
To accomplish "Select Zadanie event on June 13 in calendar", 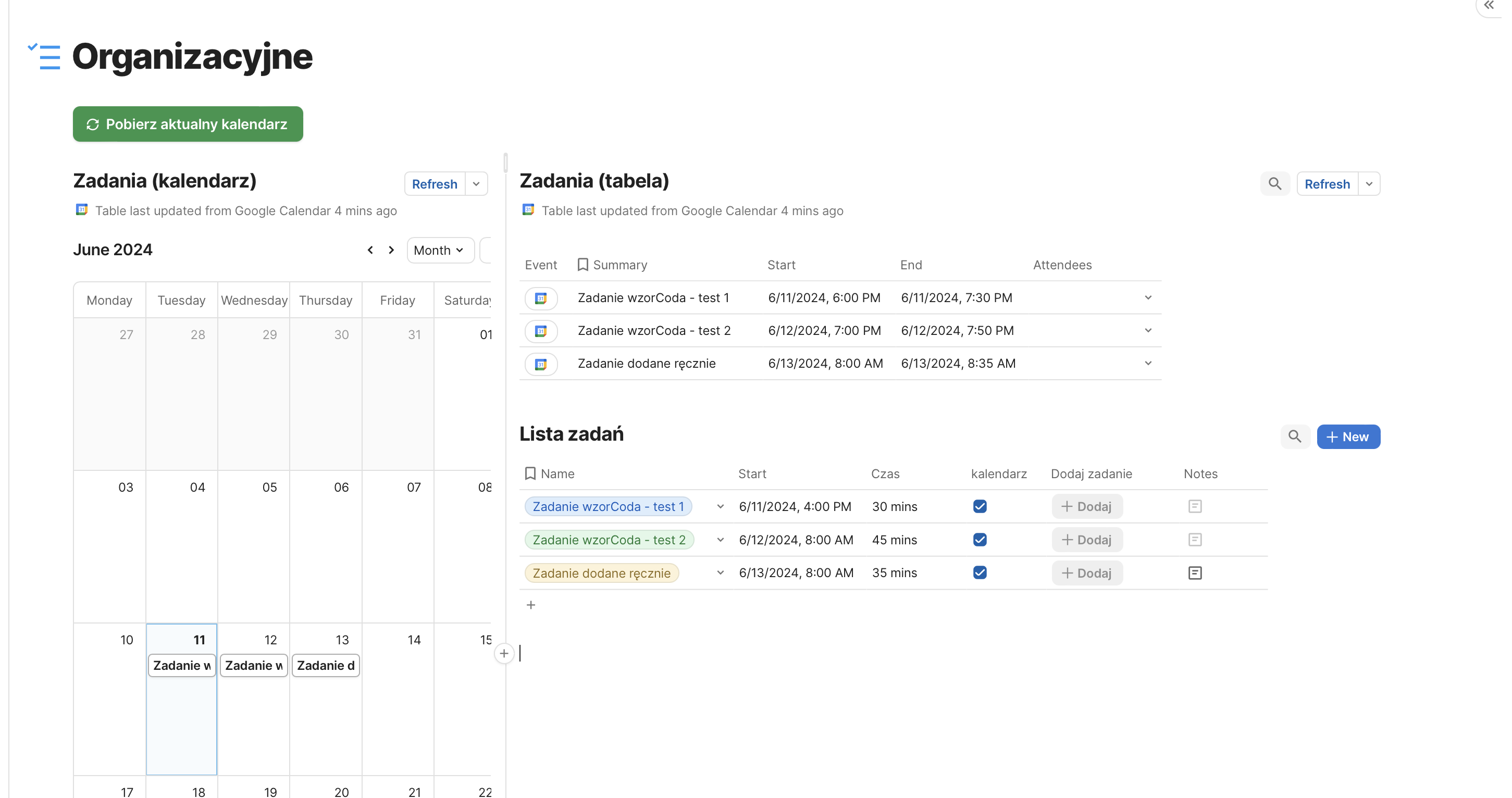I will pyautogui.click(x=325, y=665).
